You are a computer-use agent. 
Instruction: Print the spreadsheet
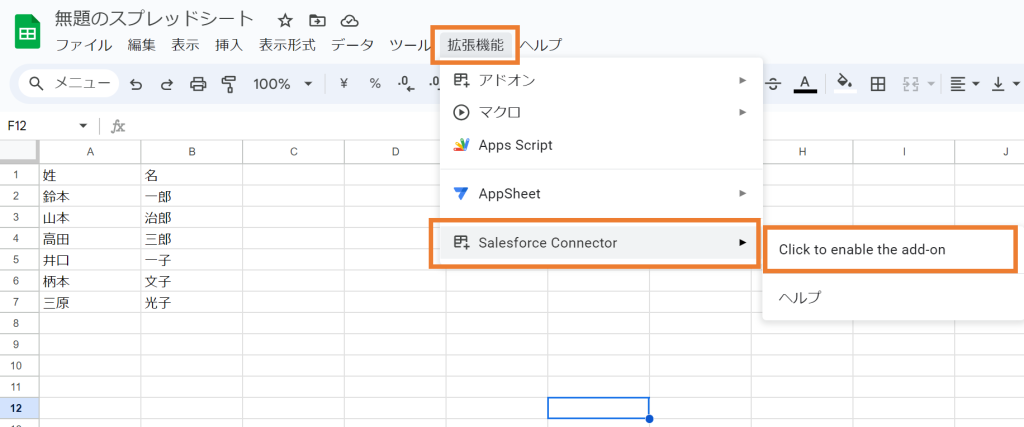coord(199,84)
